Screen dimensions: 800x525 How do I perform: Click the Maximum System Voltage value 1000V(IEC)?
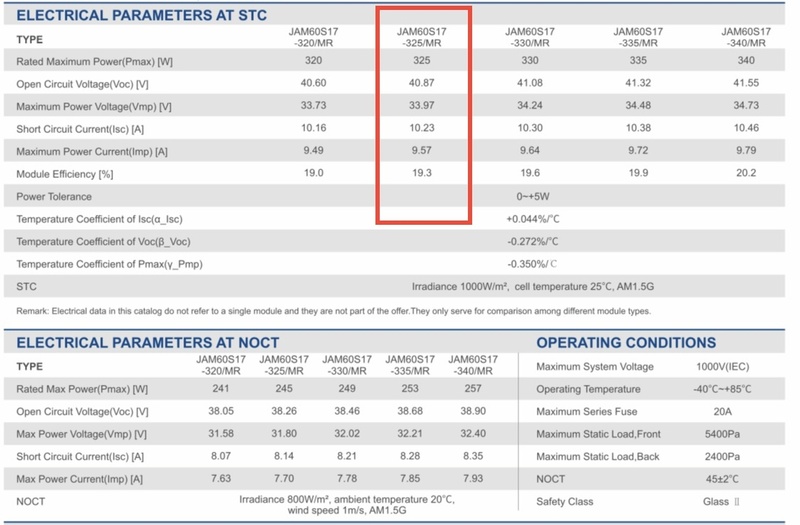tap(724, 367)
